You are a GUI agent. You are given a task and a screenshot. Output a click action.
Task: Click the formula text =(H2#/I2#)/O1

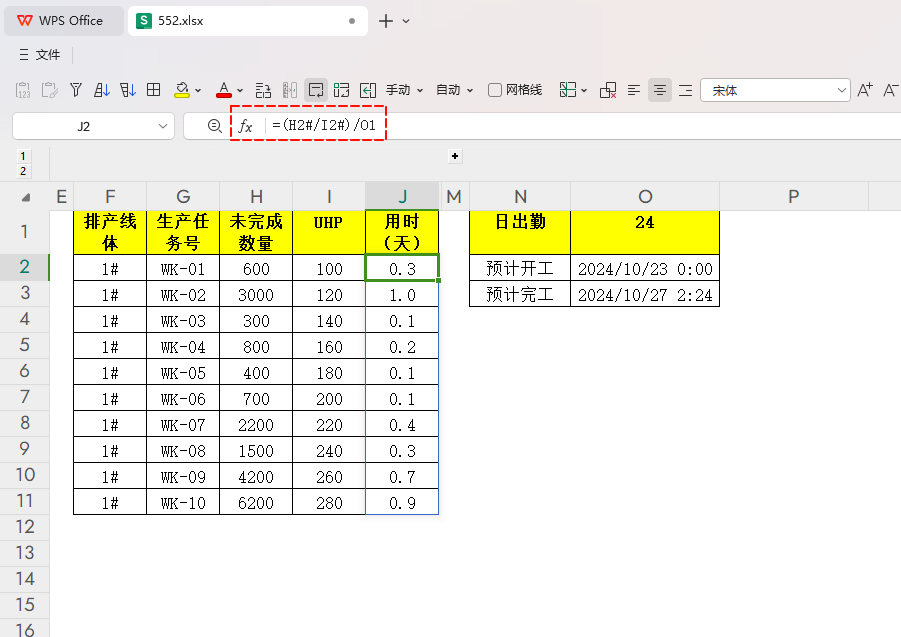(x=324, y=125)
